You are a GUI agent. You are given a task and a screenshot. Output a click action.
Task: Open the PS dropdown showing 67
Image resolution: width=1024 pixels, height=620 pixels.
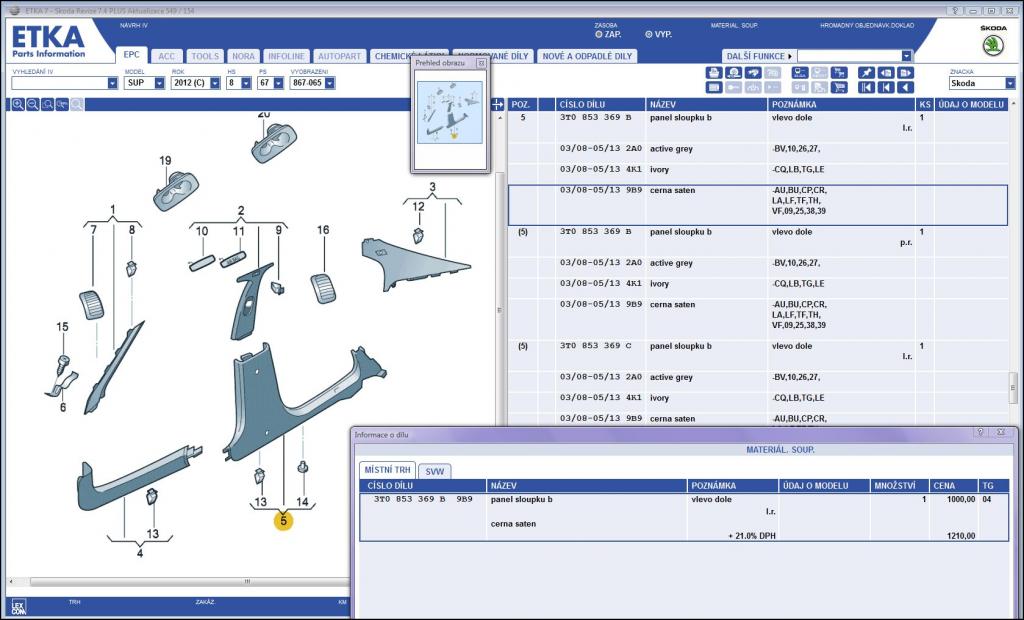click(279, 84)
